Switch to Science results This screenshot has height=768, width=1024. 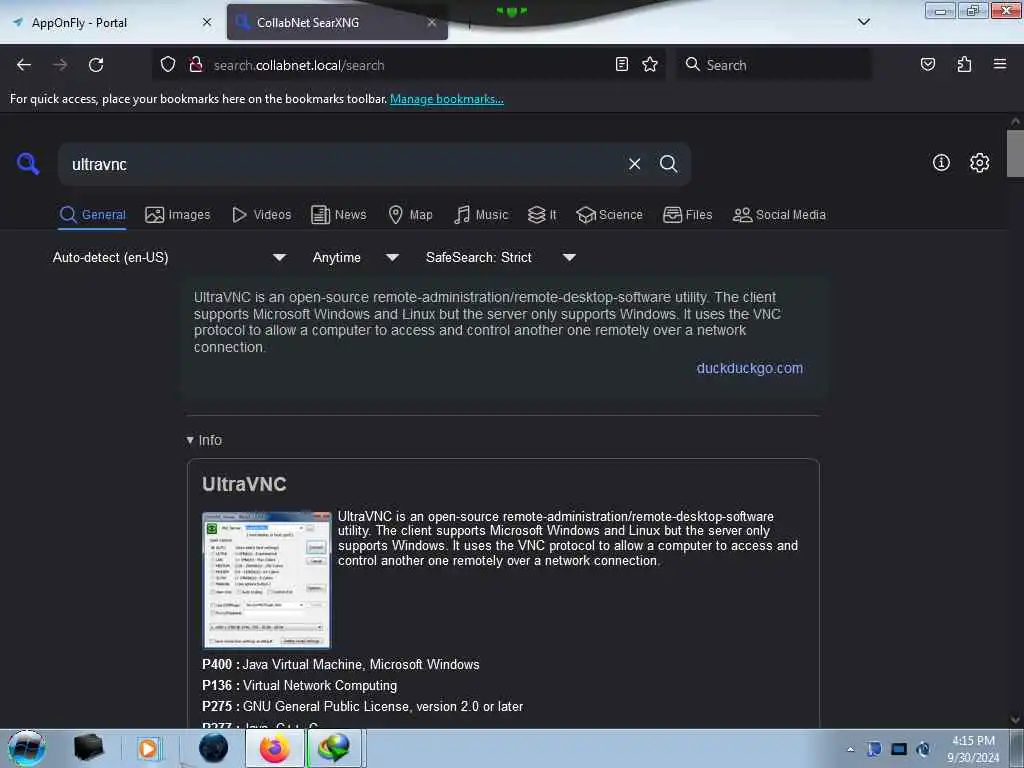(609, 215)
